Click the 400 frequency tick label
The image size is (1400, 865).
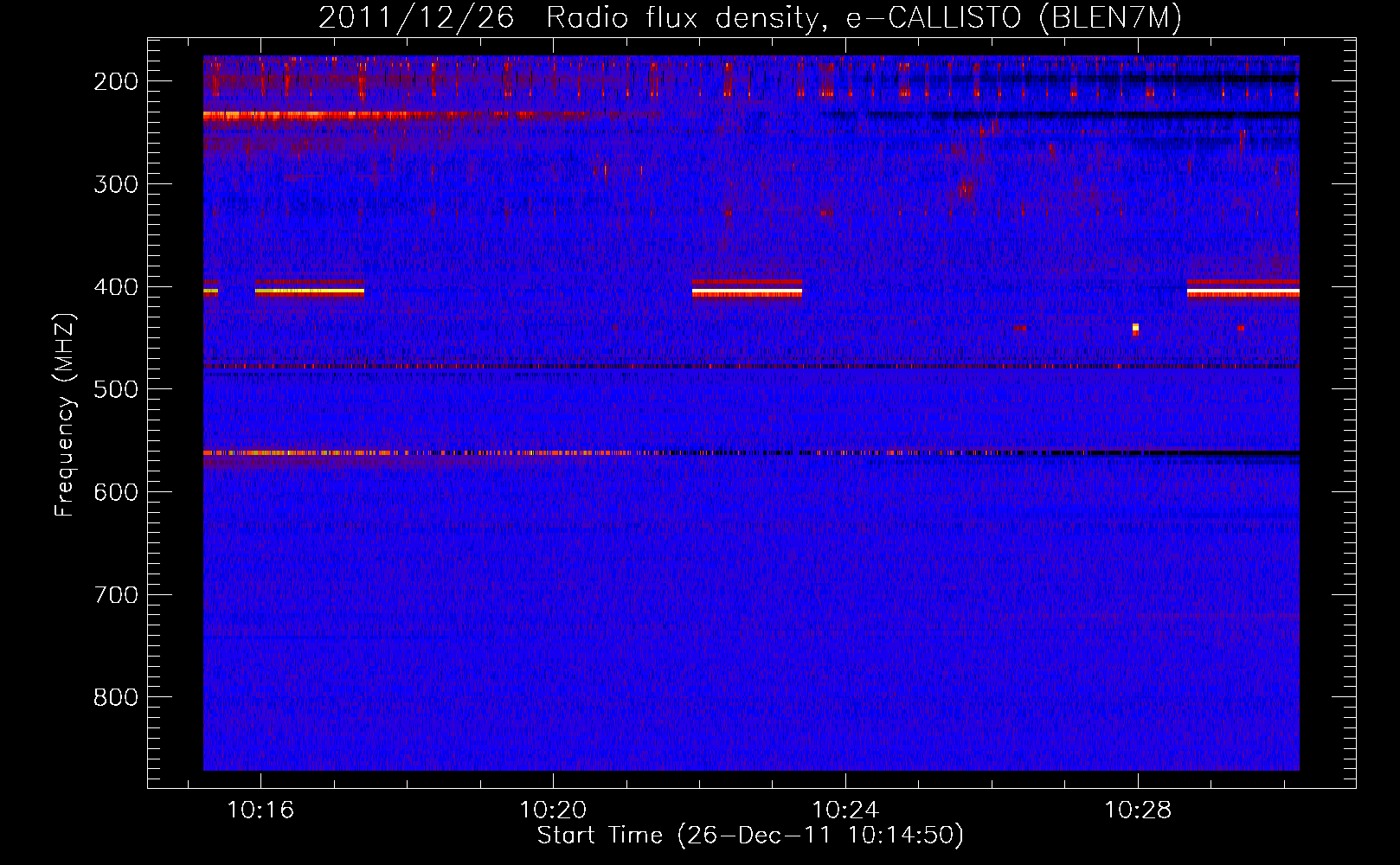pyautogui.click(x=116, y=287)
